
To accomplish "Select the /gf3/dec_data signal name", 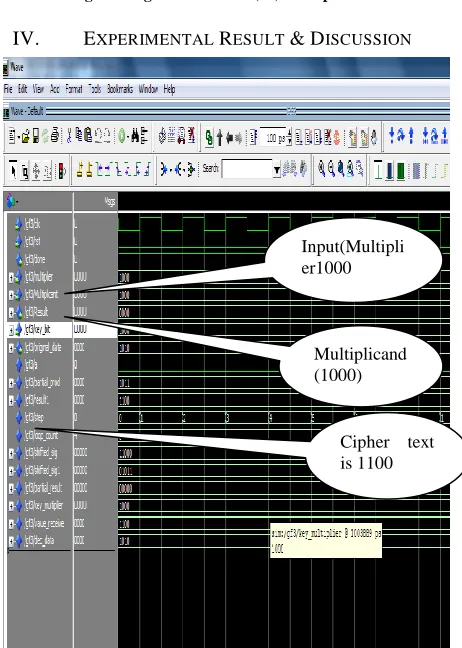I will pos(39,541).
